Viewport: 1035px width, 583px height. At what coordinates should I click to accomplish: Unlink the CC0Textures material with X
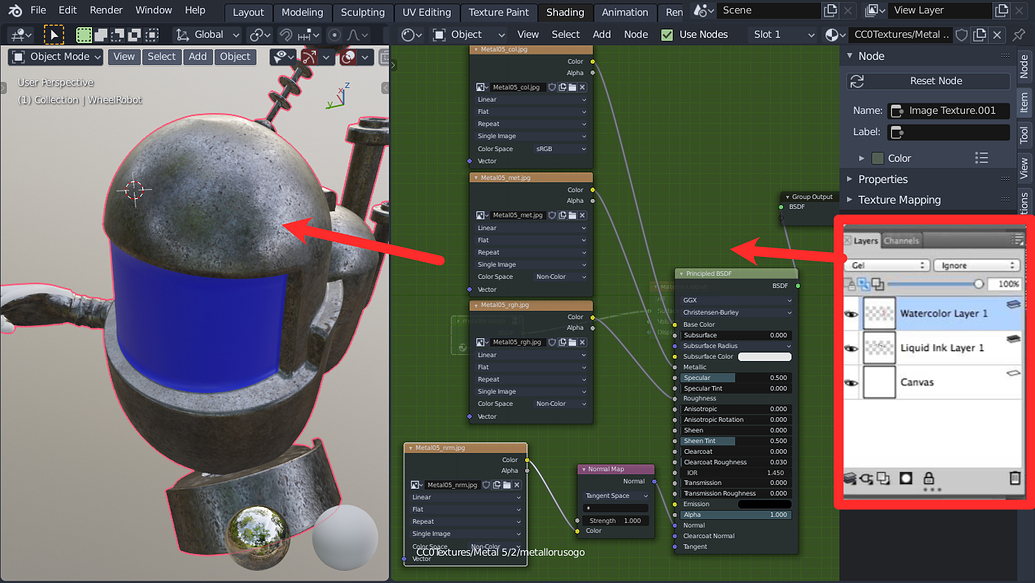coord(997,34)
